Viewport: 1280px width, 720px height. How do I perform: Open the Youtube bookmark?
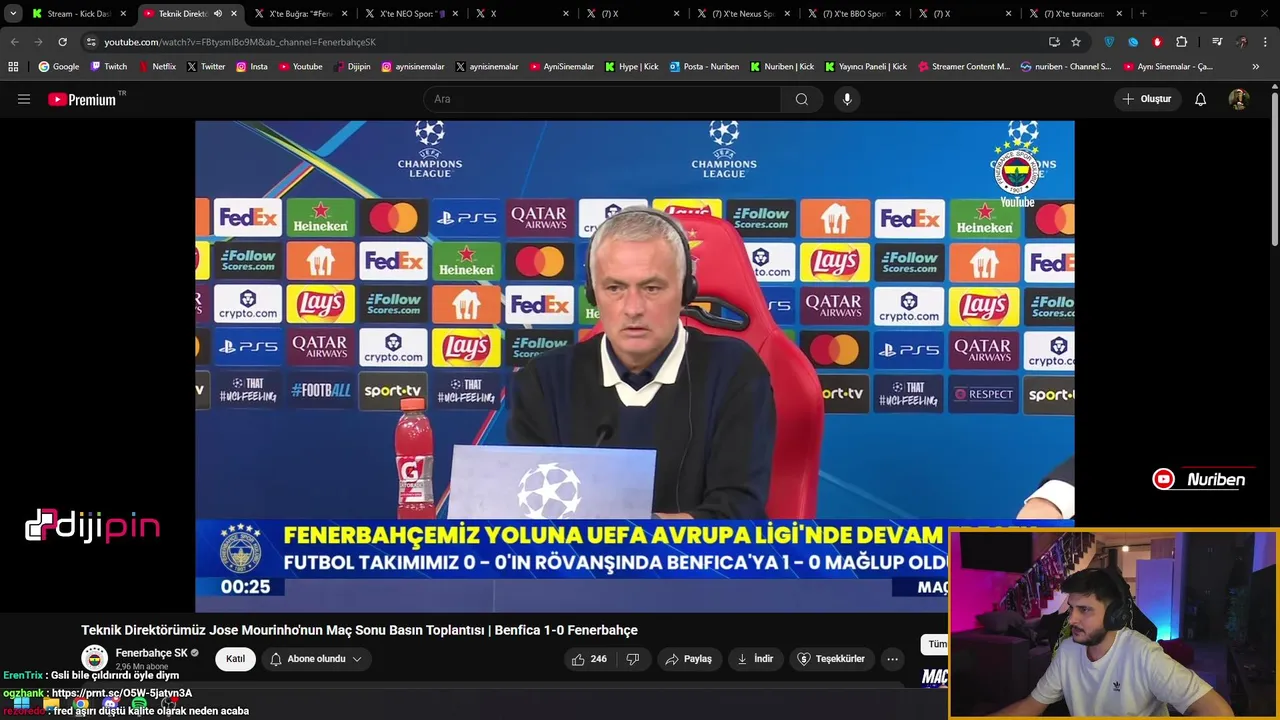pyautogui.click(x=300, y=66)
